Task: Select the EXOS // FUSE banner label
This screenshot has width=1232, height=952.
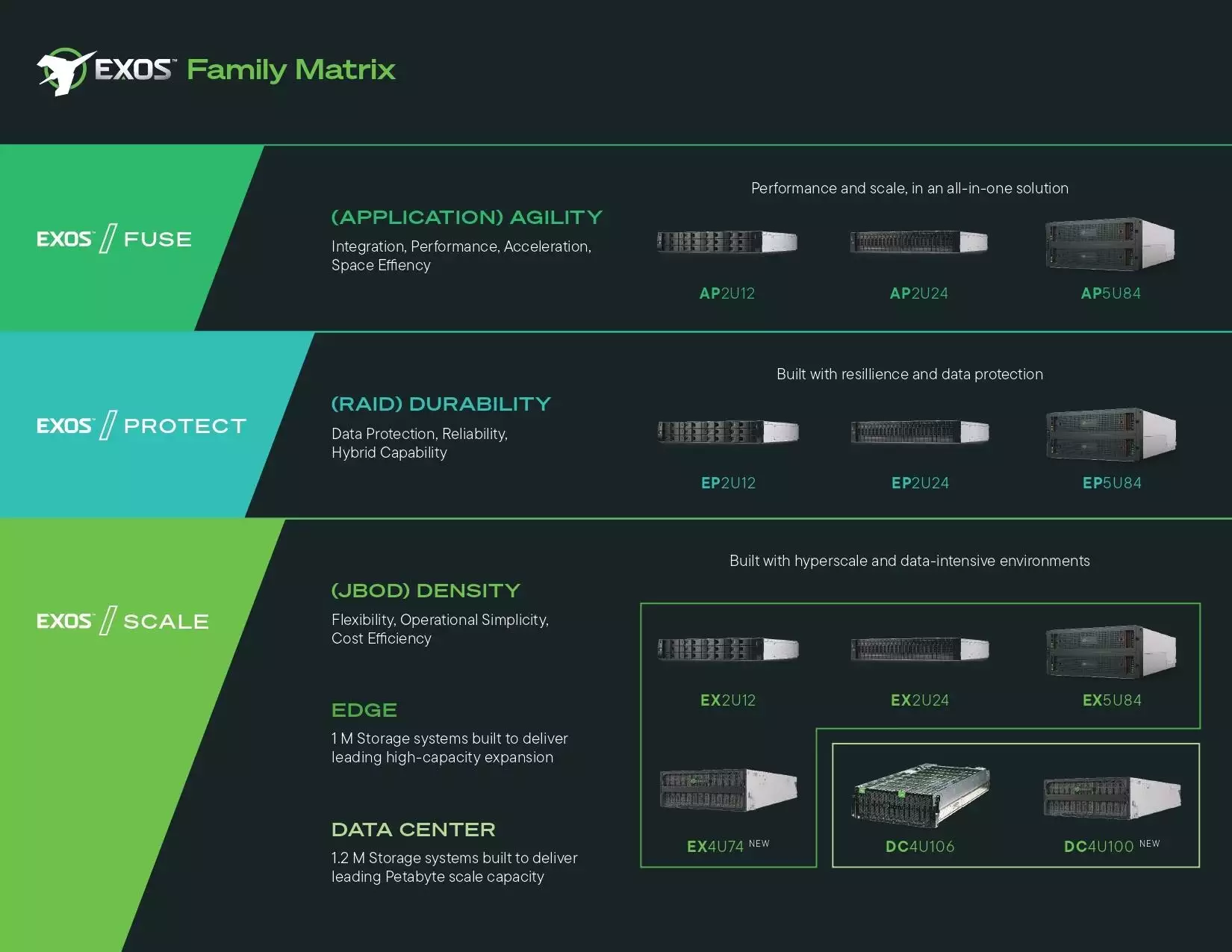Action: (114, 239)
